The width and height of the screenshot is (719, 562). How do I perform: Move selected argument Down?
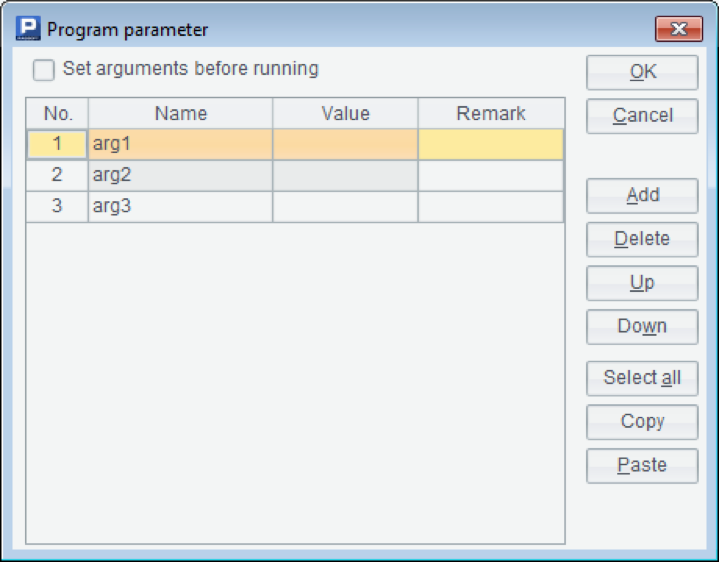click(642, 326)
